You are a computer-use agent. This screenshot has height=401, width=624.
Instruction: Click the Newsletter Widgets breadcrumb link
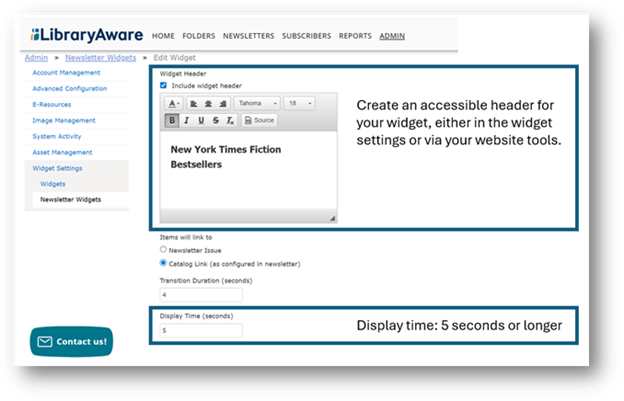pyautogui.click(x=101, y=58)
